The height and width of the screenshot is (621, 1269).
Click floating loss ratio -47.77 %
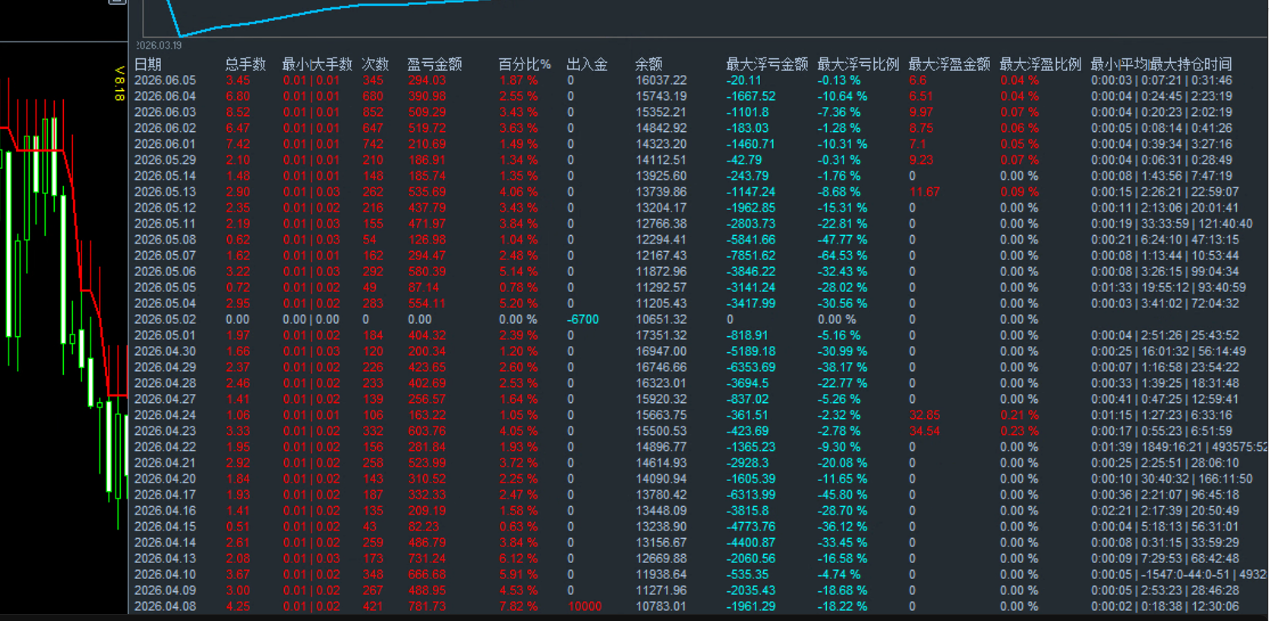pos(842,240)
